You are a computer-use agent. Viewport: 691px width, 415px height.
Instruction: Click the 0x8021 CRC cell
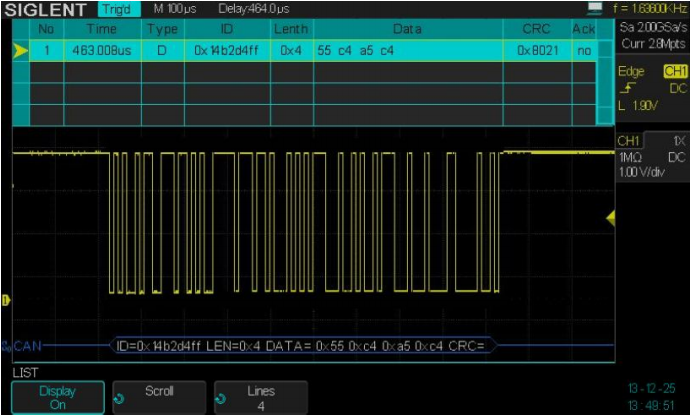point(537,51)
